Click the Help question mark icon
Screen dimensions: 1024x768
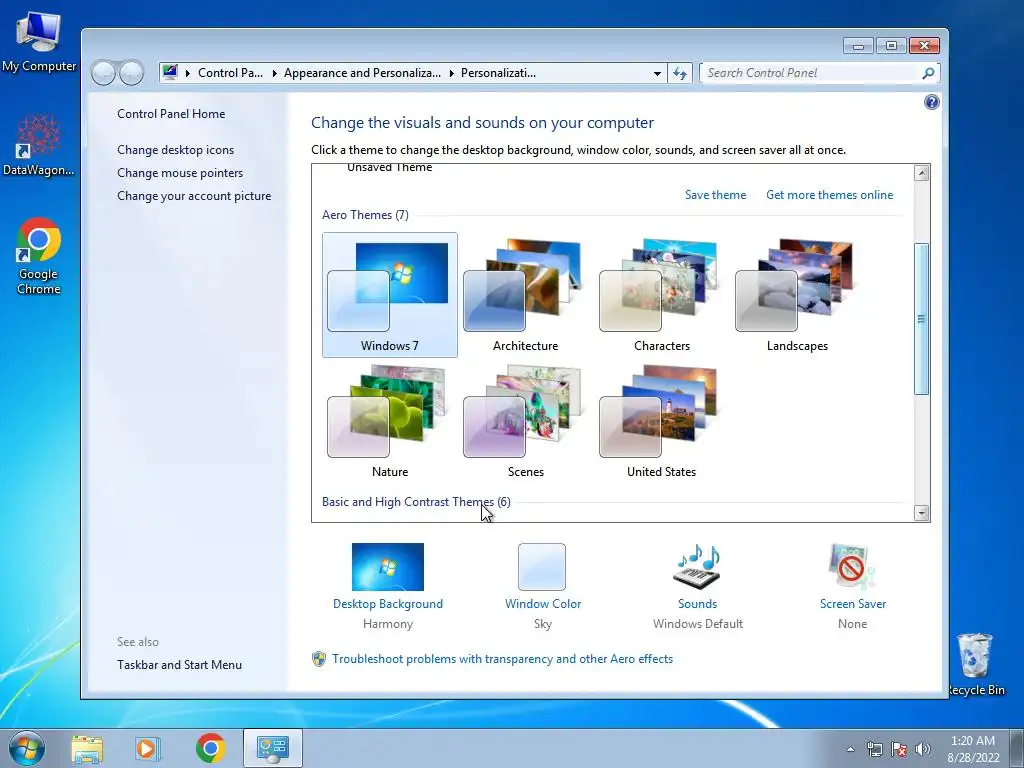932,102
